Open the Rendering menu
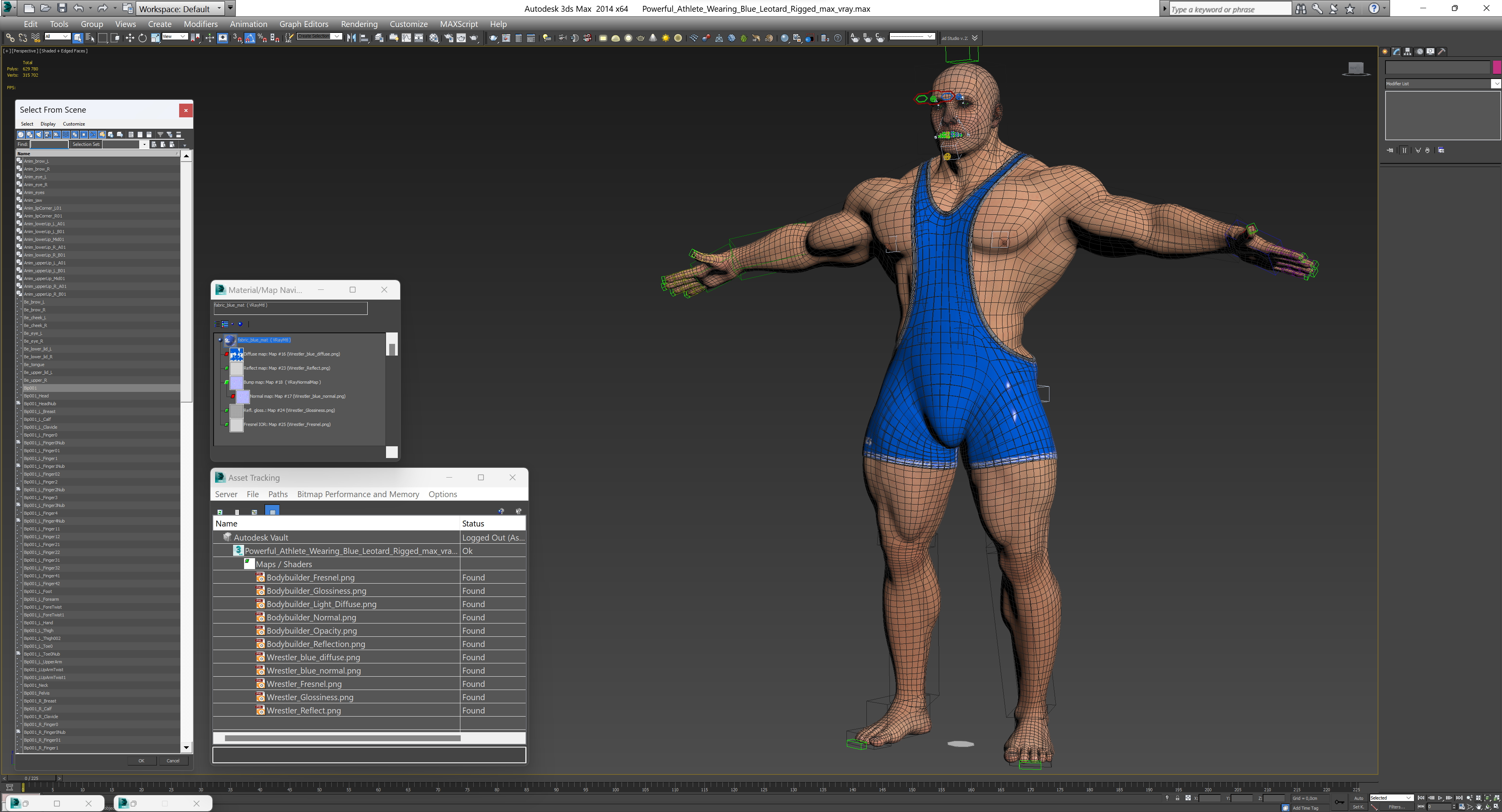1502x812 pixels. [359, 24]
